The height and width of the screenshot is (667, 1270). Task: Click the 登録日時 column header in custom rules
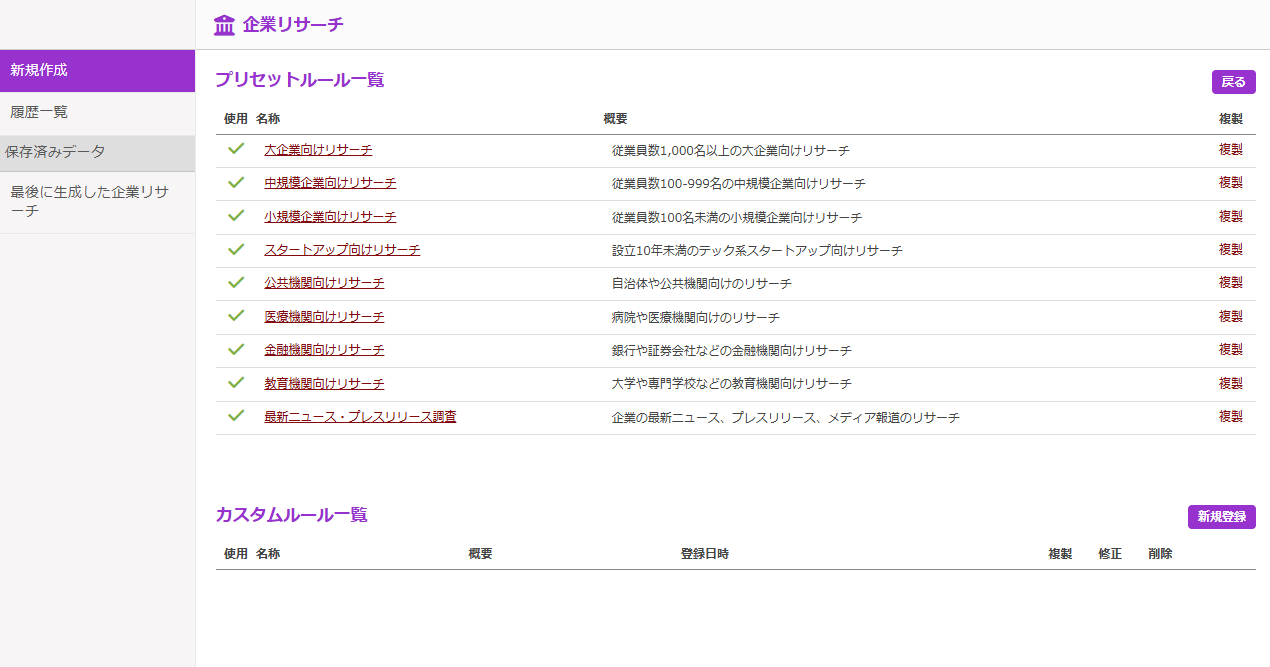[x=704, y=554]
